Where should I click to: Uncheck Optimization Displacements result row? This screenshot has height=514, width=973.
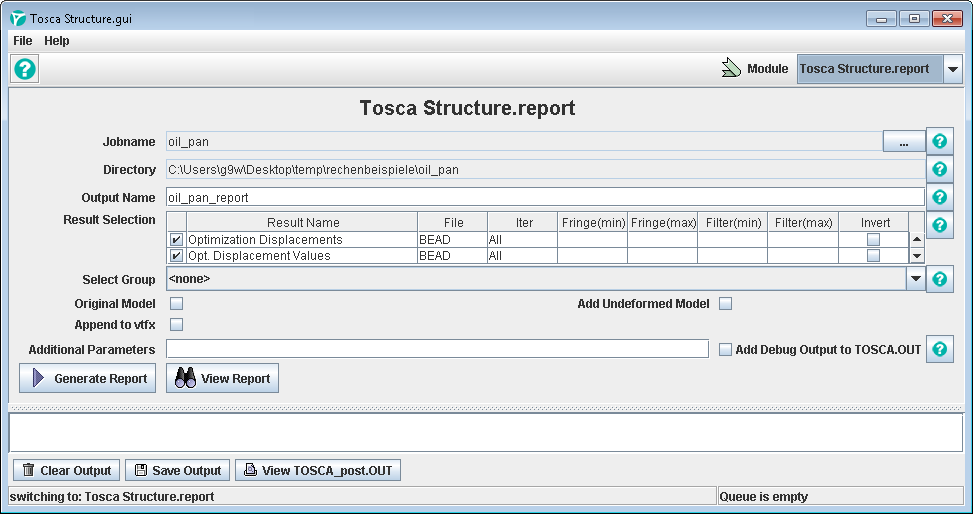click(176, 240)
